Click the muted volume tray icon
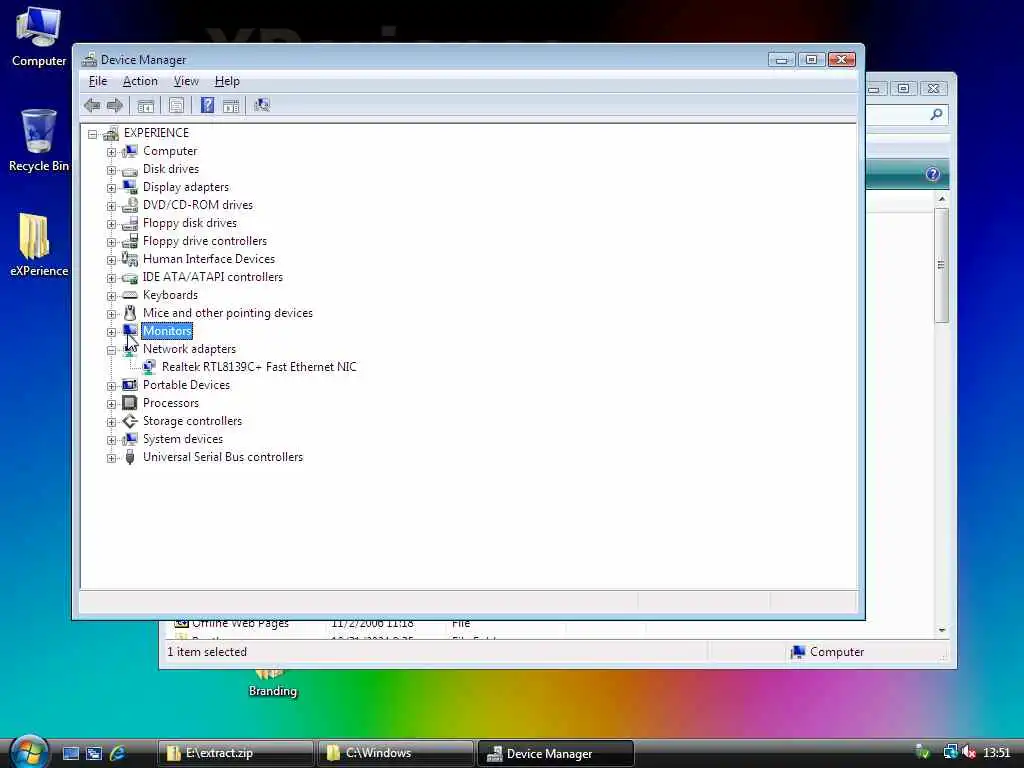The width and height of the screenshot is (1024, 768). coord(968,752)
